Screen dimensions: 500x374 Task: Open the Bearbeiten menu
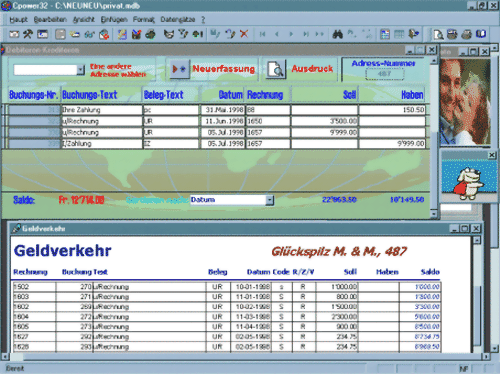coord(50,20)
